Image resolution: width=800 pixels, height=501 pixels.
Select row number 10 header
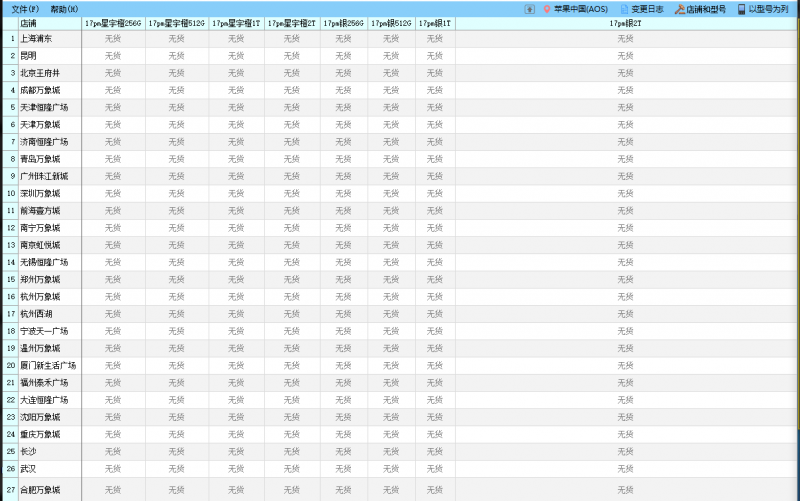tap(10, 193)
